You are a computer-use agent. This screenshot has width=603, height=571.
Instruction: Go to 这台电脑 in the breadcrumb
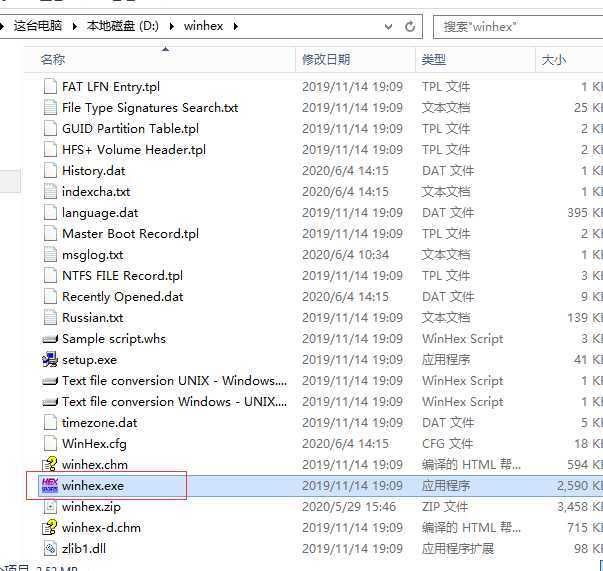point(38,26)
